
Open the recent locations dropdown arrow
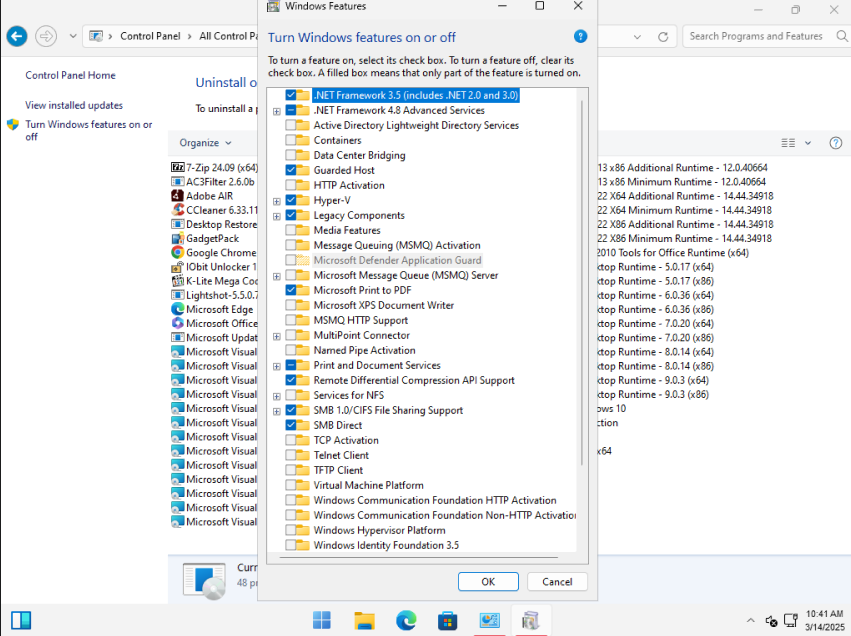73,36
